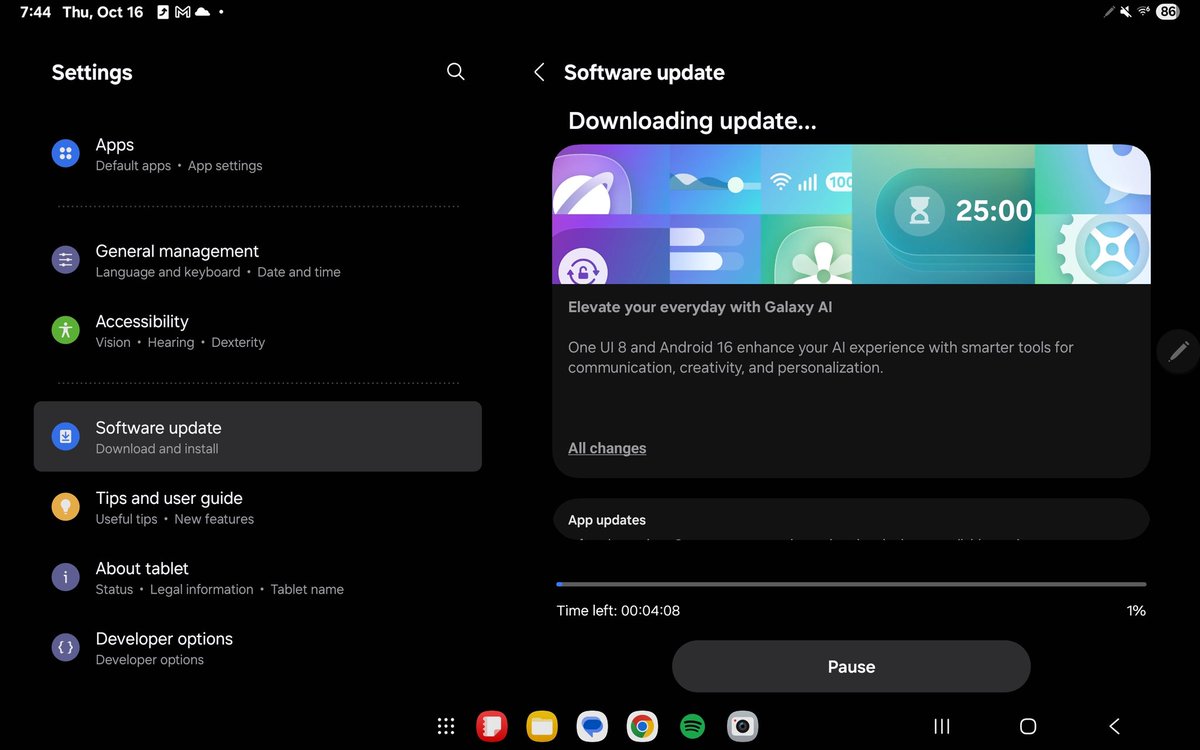1200x750 pixels.
Task: Pause the update download
Action: click(x=851, y=667)
